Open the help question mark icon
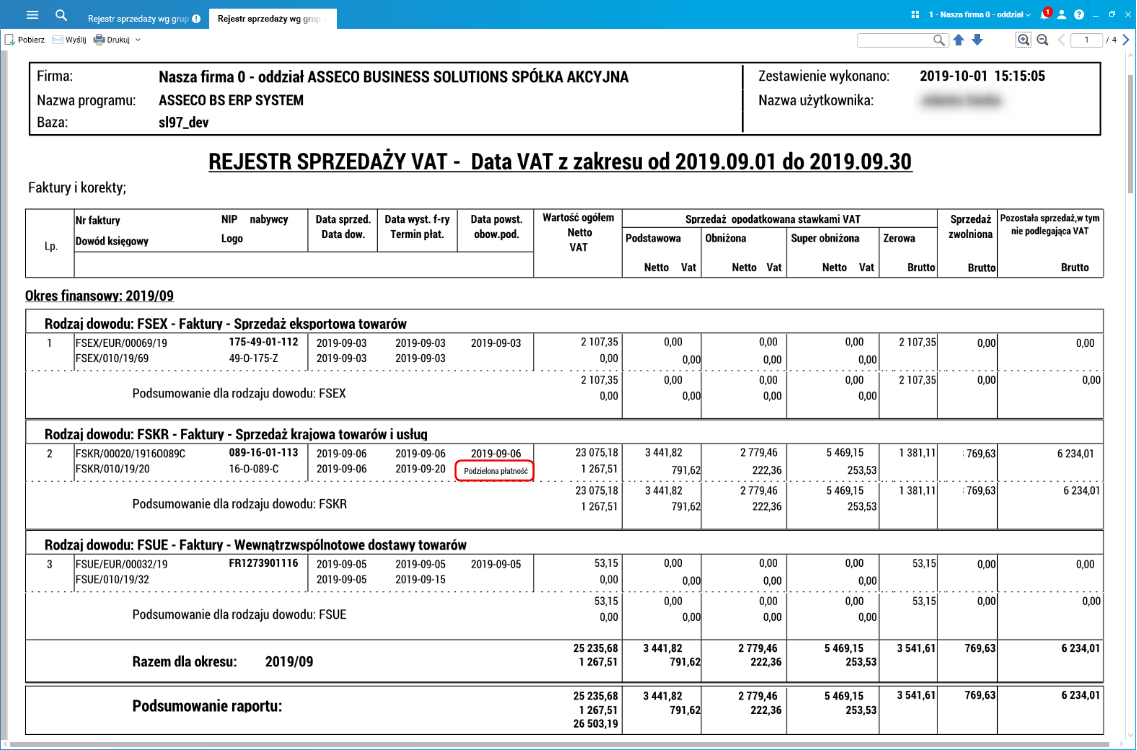The image size is (1137, 750). click(x=1079, y=15)
